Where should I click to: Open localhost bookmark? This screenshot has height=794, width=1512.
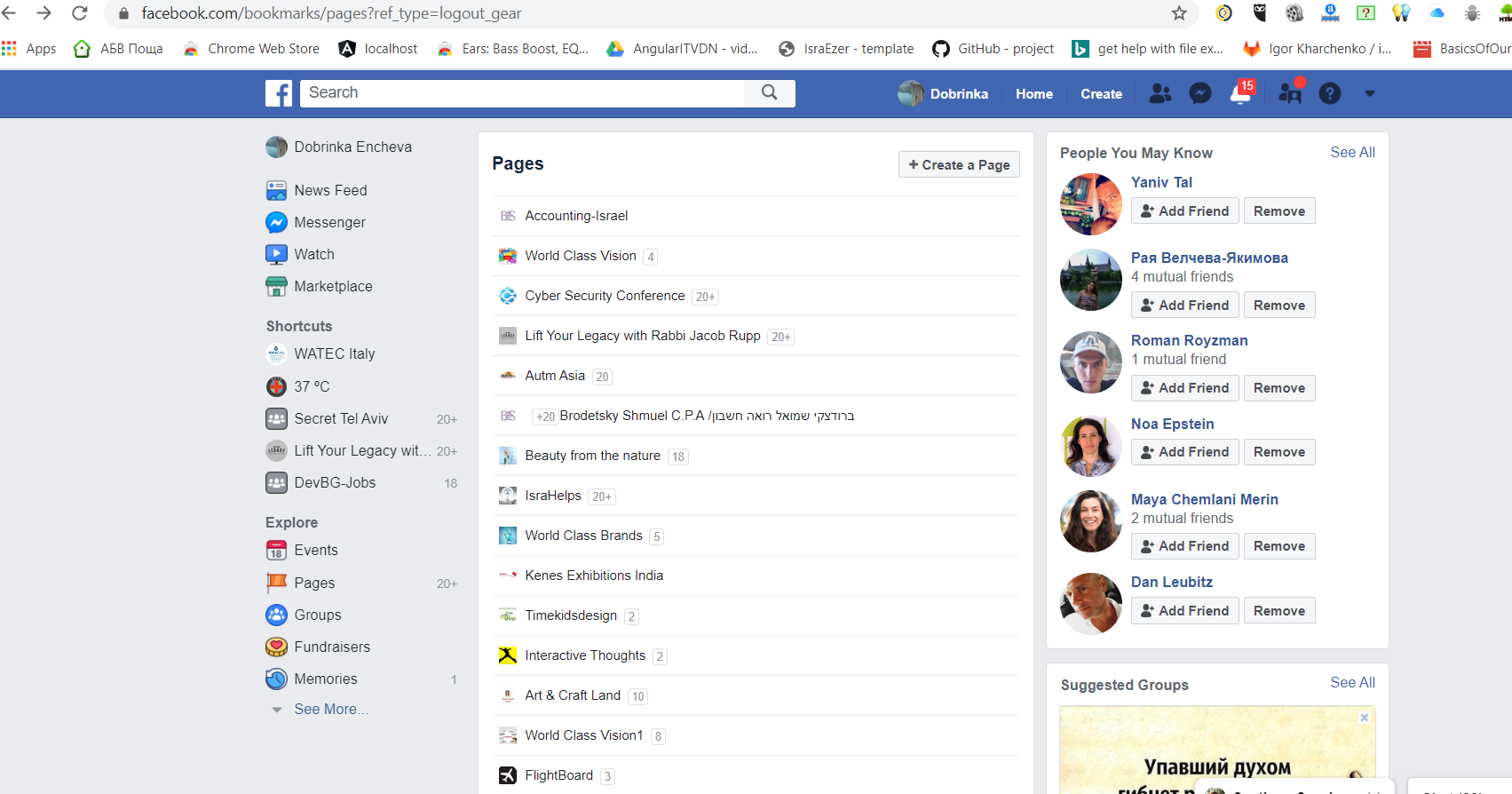point(378,49)
